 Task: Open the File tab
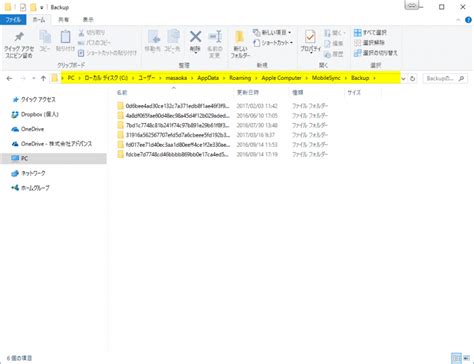(x=13, y=20)
